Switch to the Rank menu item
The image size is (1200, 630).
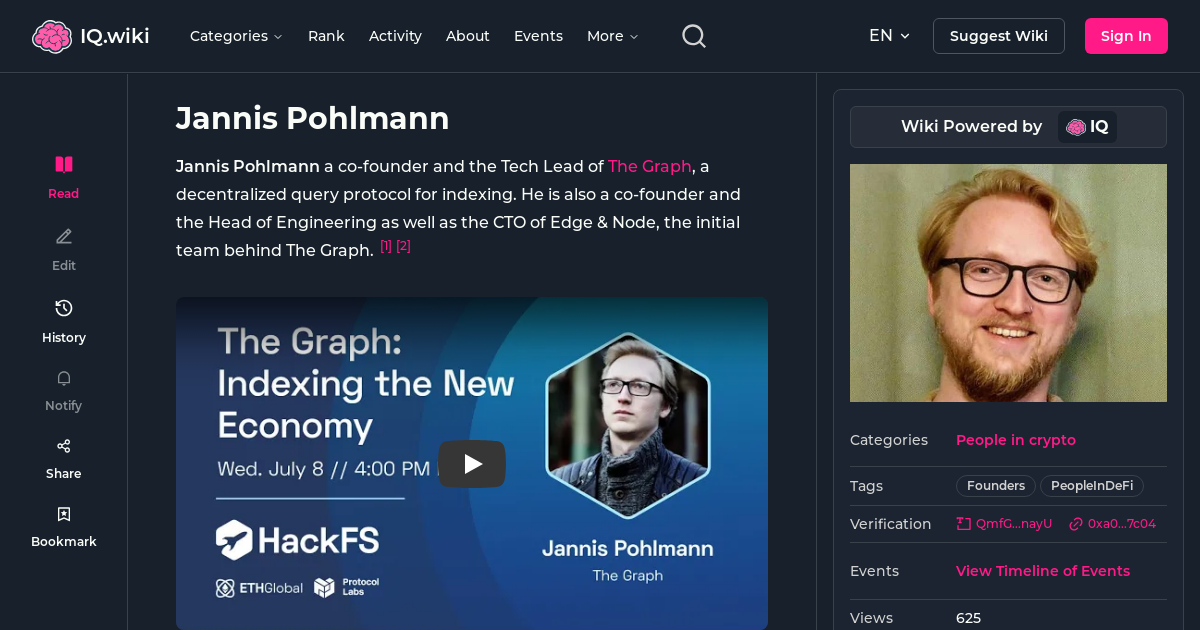pyautogui.click(x=326, y=35)
